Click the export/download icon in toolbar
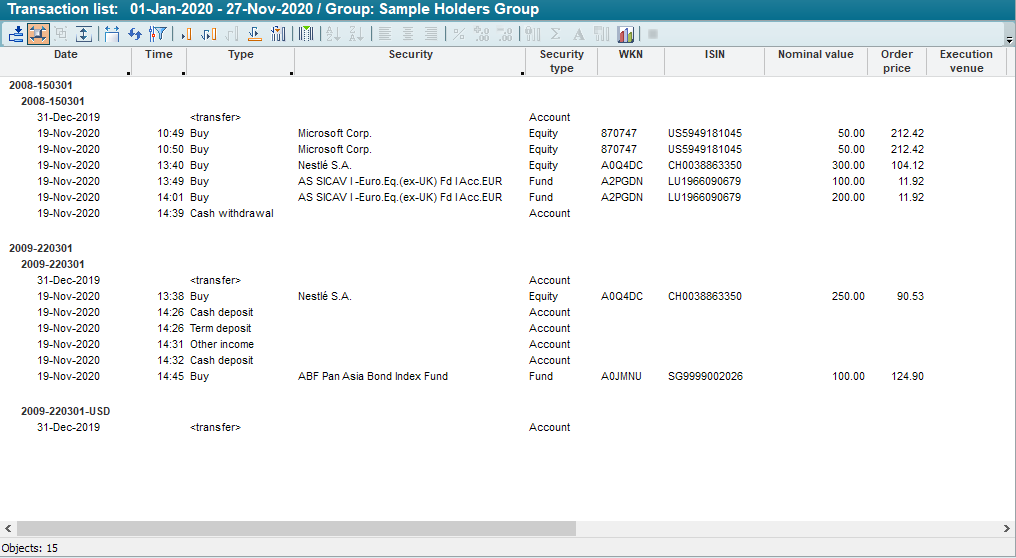Image resolution: width=1016 pixels, height=558 pixels. 15,34
